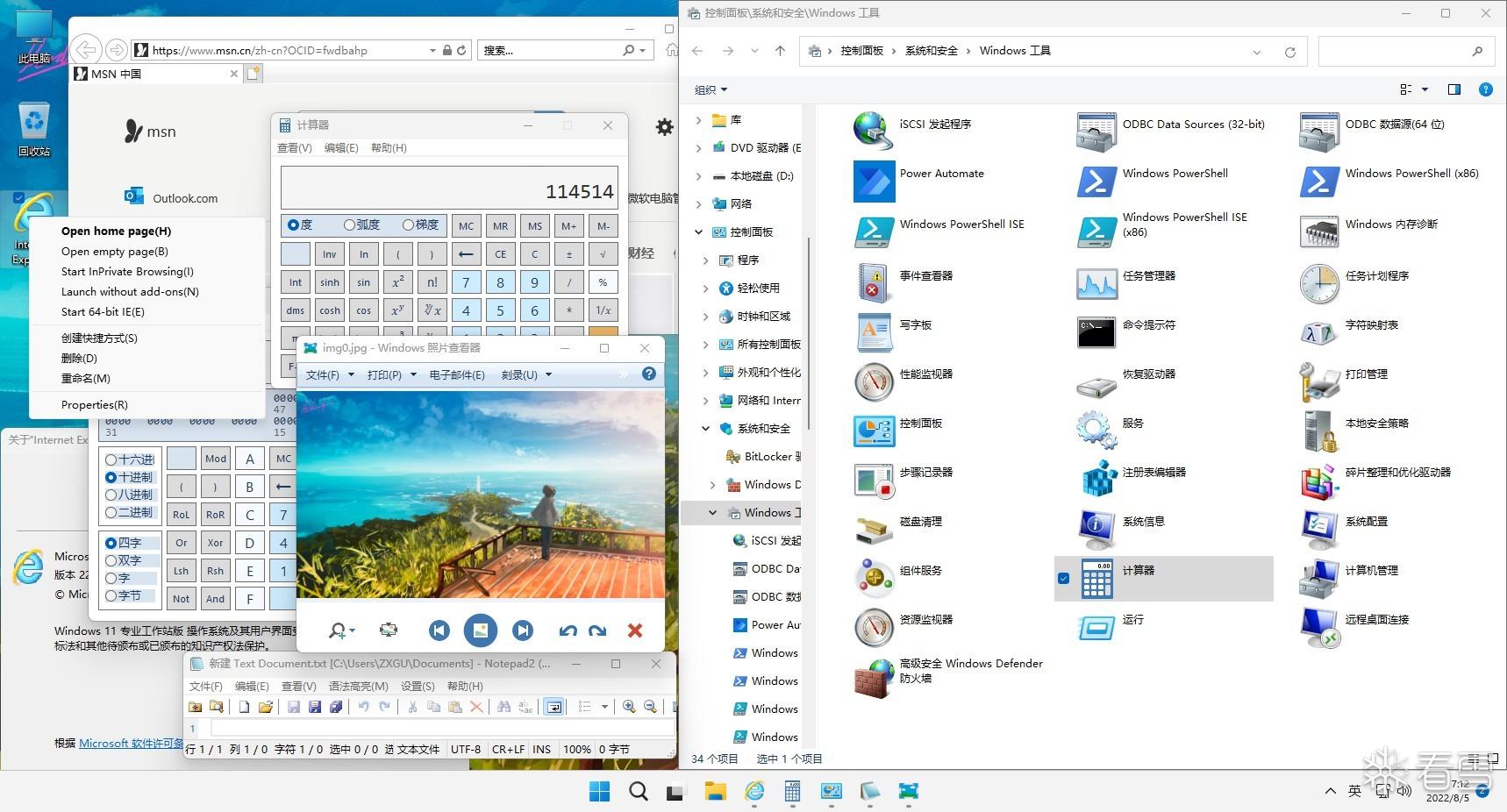The image size is (1507, 812).
Task: Open 事件查看器 icon
Action: point(873,282)
